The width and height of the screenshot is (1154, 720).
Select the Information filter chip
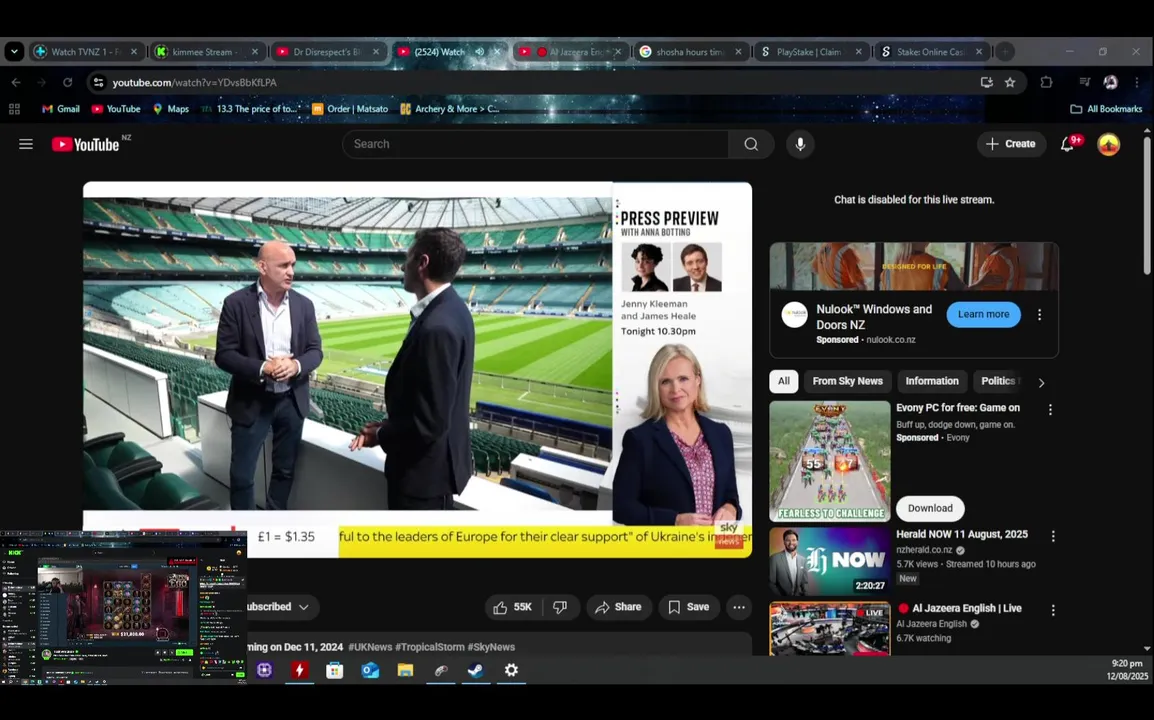coord(932,381)
